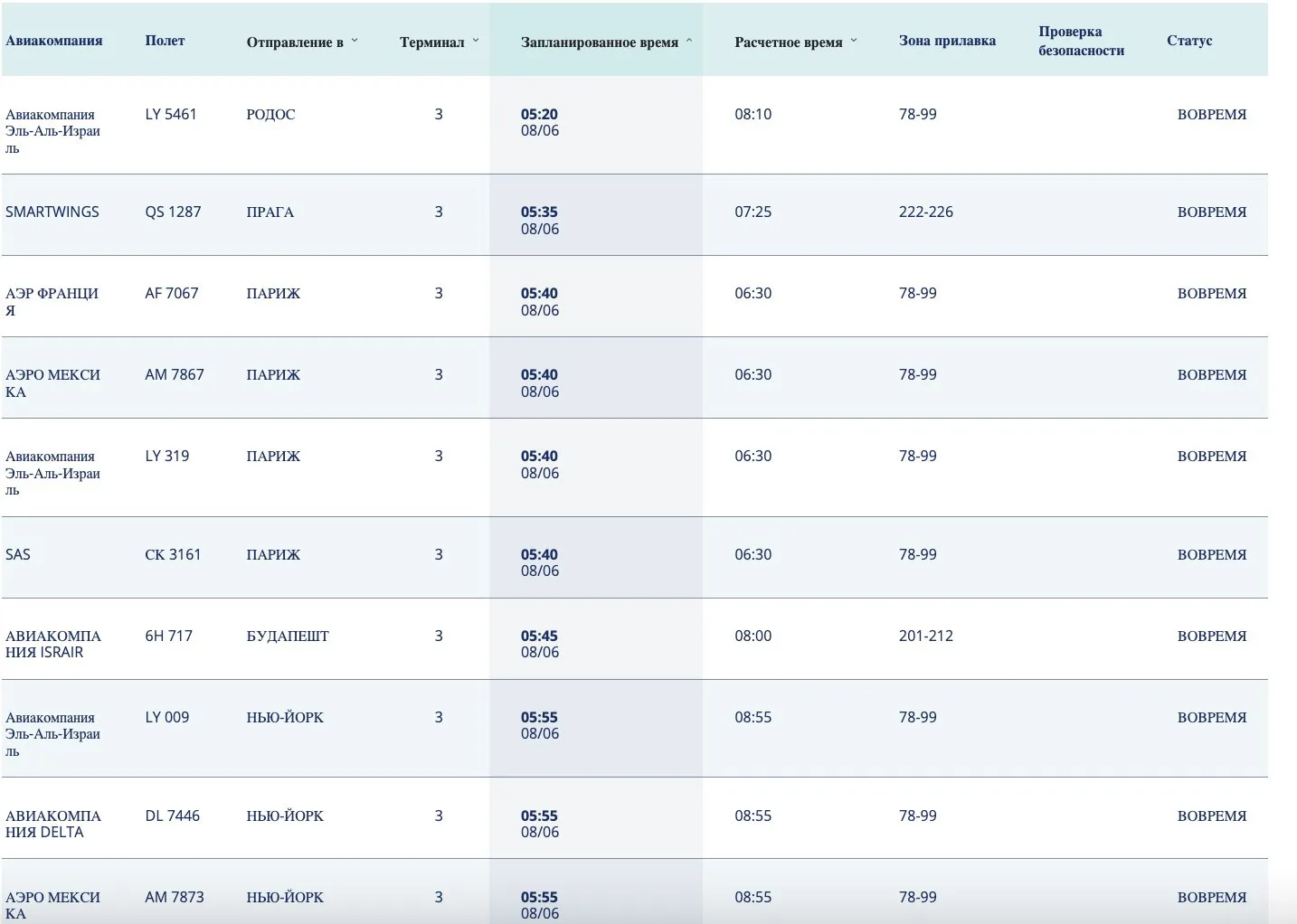The image size is (1297, 924).
Task: Click estimated time 07:25
Action: click(753, 212)
